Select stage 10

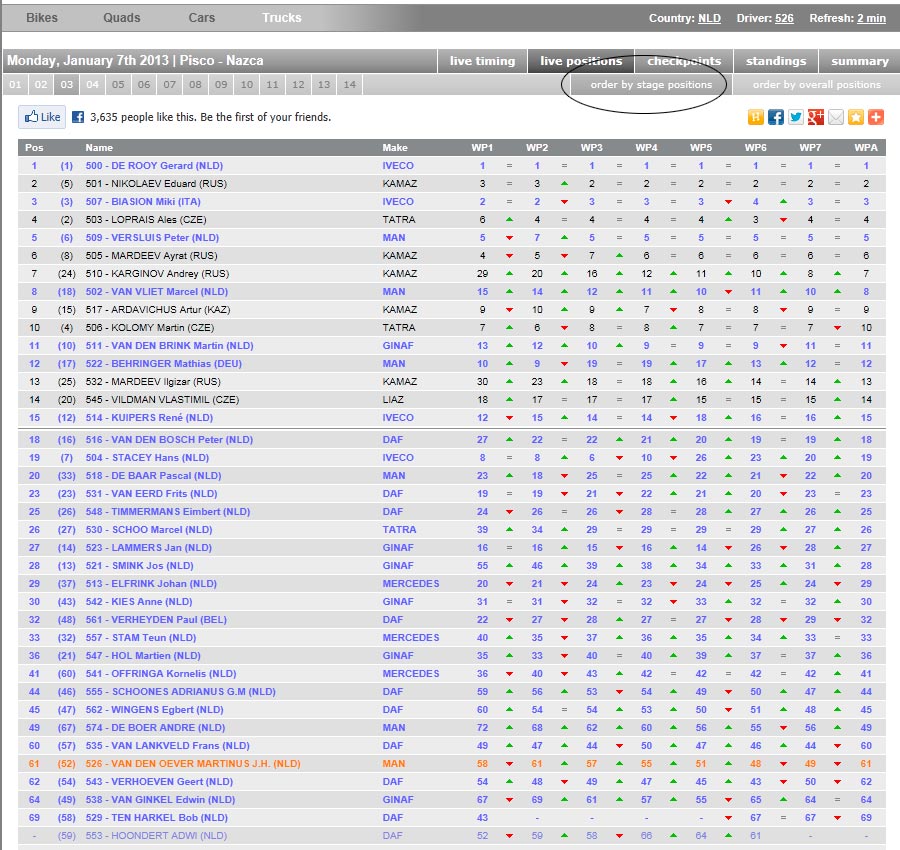tap(247, 84)
